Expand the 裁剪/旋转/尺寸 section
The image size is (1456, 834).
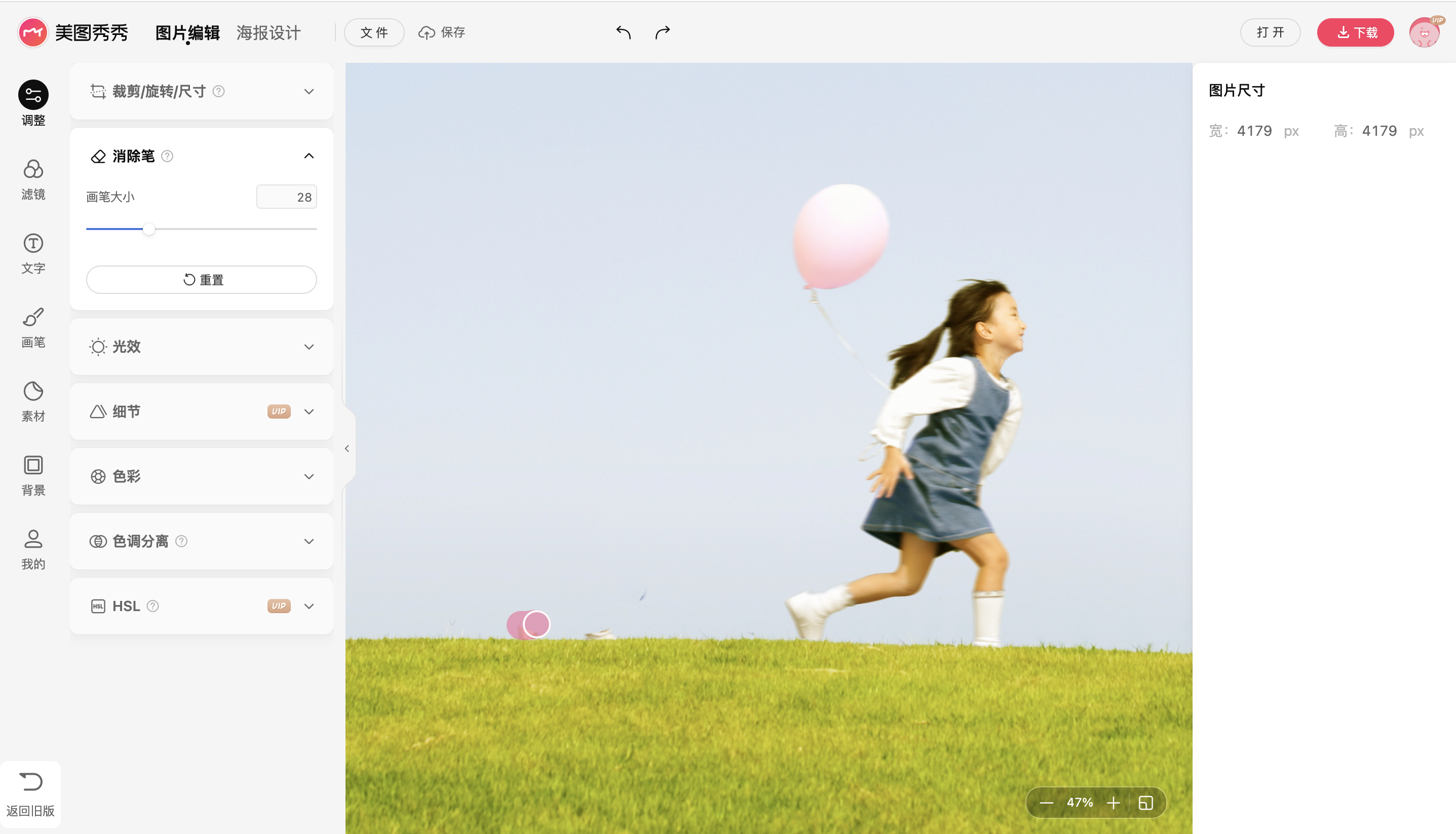click(309, 92)
